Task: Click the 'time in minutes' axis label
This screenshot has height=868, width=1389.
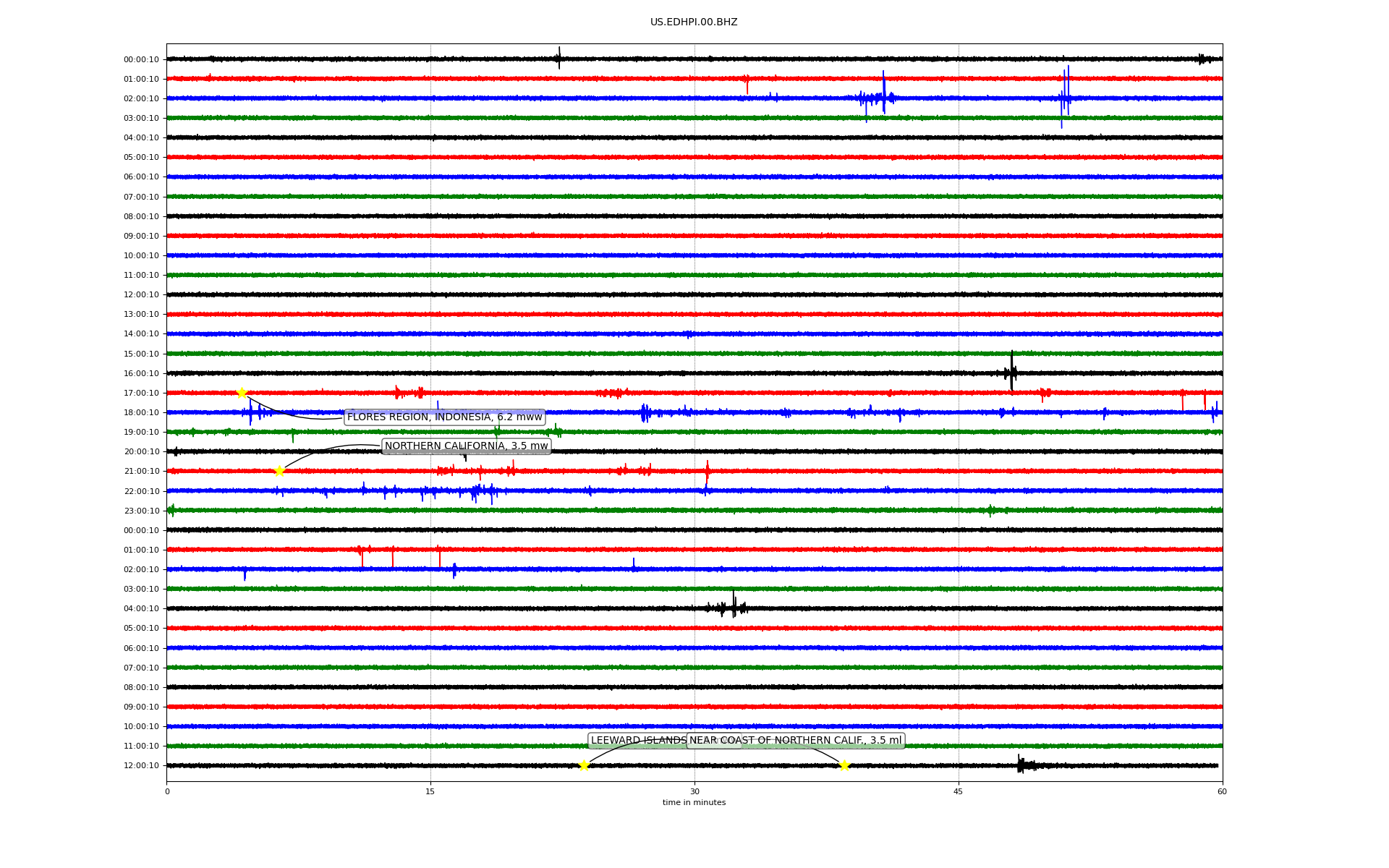Action: [694, 803]
